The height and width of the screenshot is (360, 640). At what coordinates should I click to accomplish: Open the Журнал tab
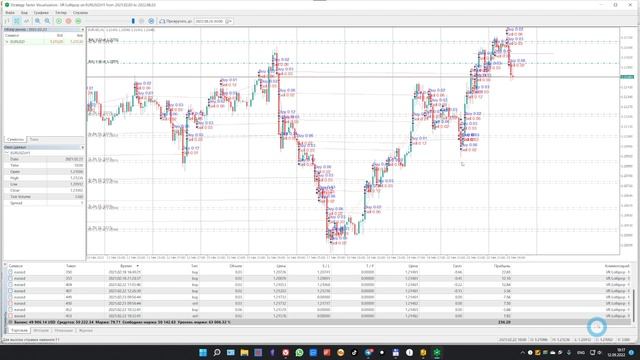(x=86, y=330)
